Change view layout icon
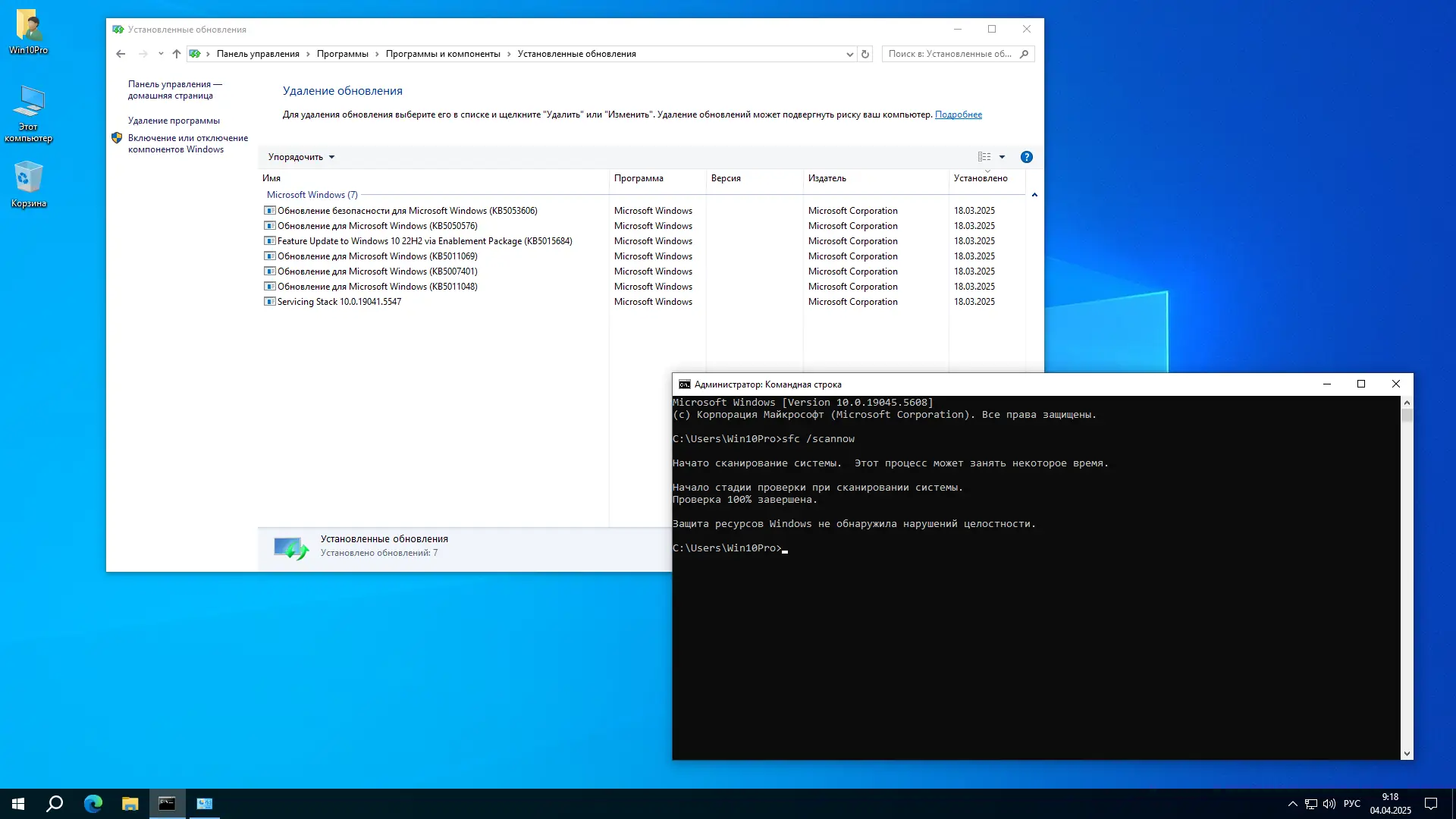Image resolution: width=1456 pixels, height=819 pixels. click(x=984, y=157)
